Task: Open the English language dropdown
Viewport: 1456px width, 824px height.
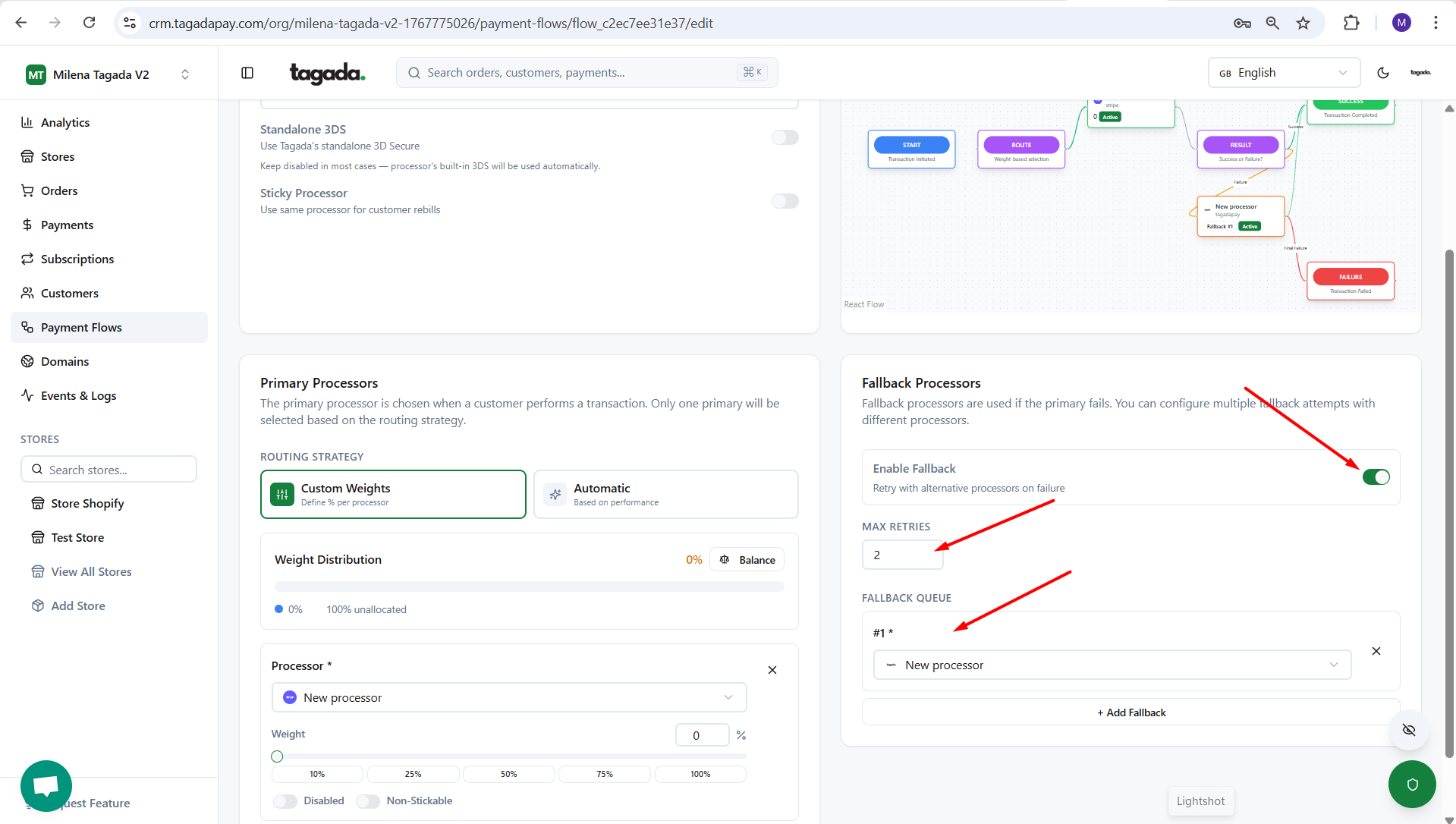Action: point(1283,73)
